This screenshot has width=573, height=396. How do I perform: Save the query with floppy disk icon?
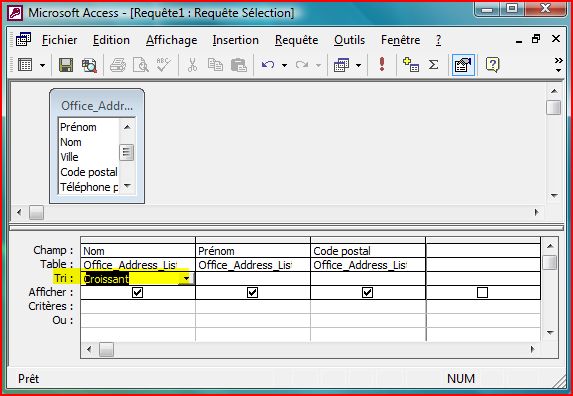coord(66,65)
